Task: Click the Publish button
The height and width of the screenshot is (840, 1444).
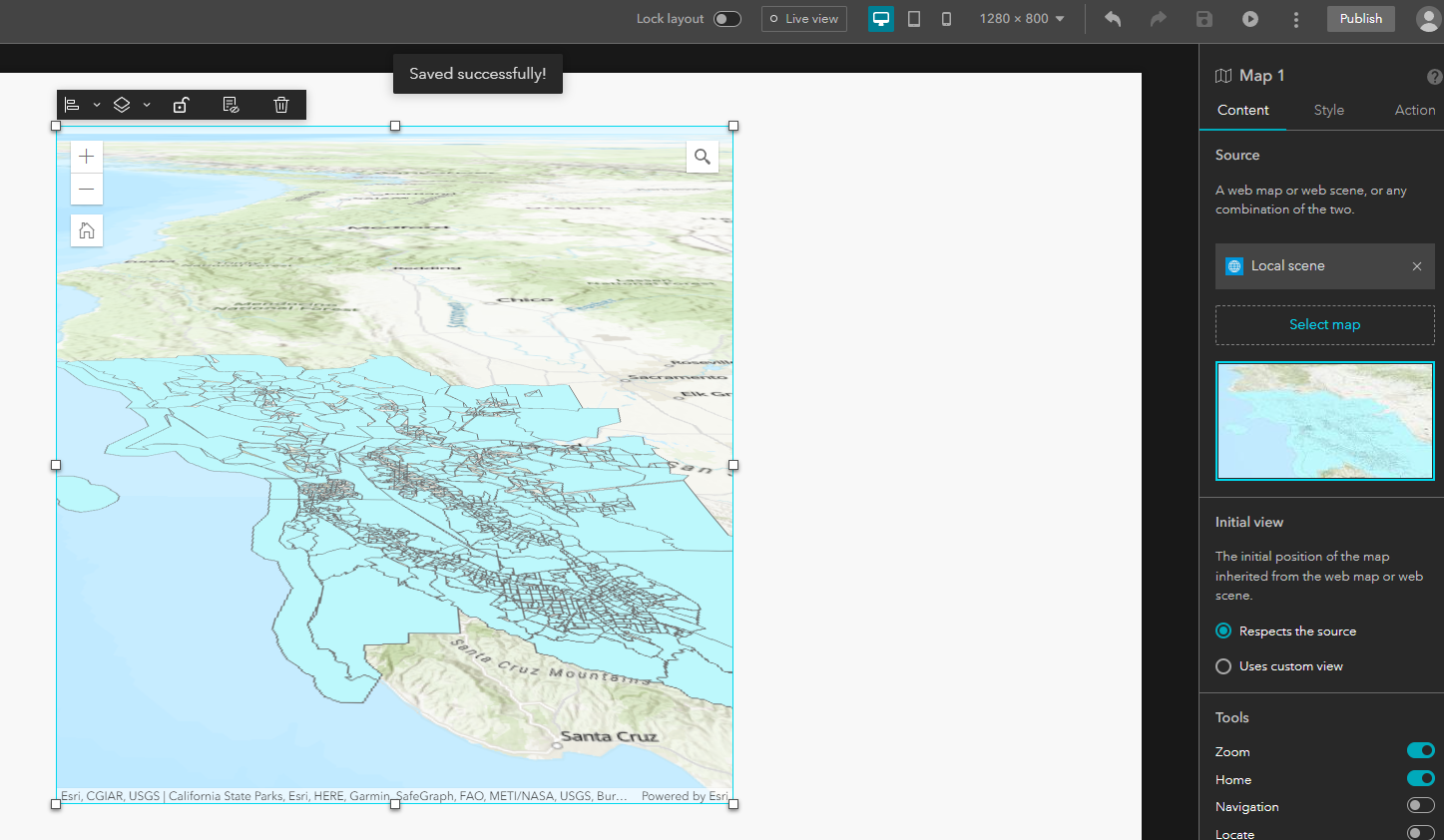Action: pos(1360,18)
